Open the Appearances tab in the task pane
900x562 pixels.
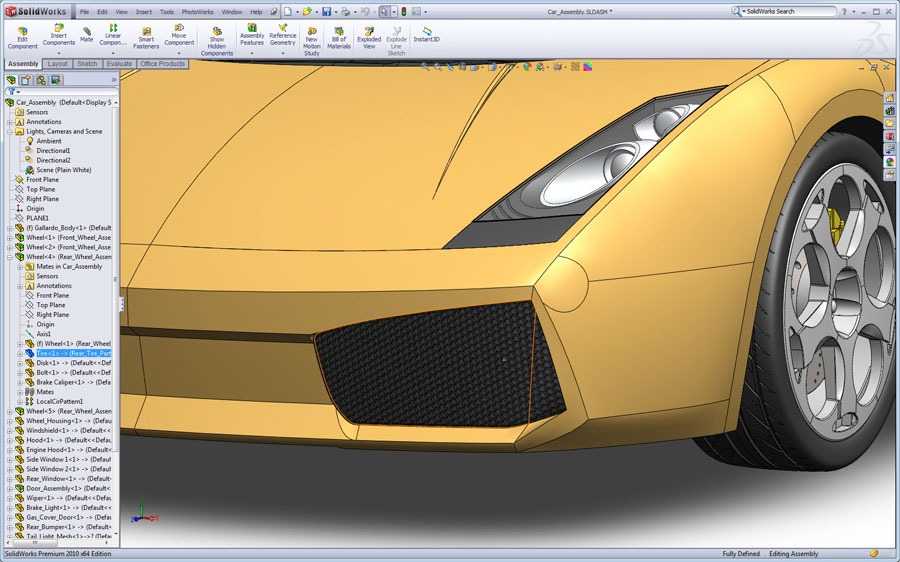point(889,162)
